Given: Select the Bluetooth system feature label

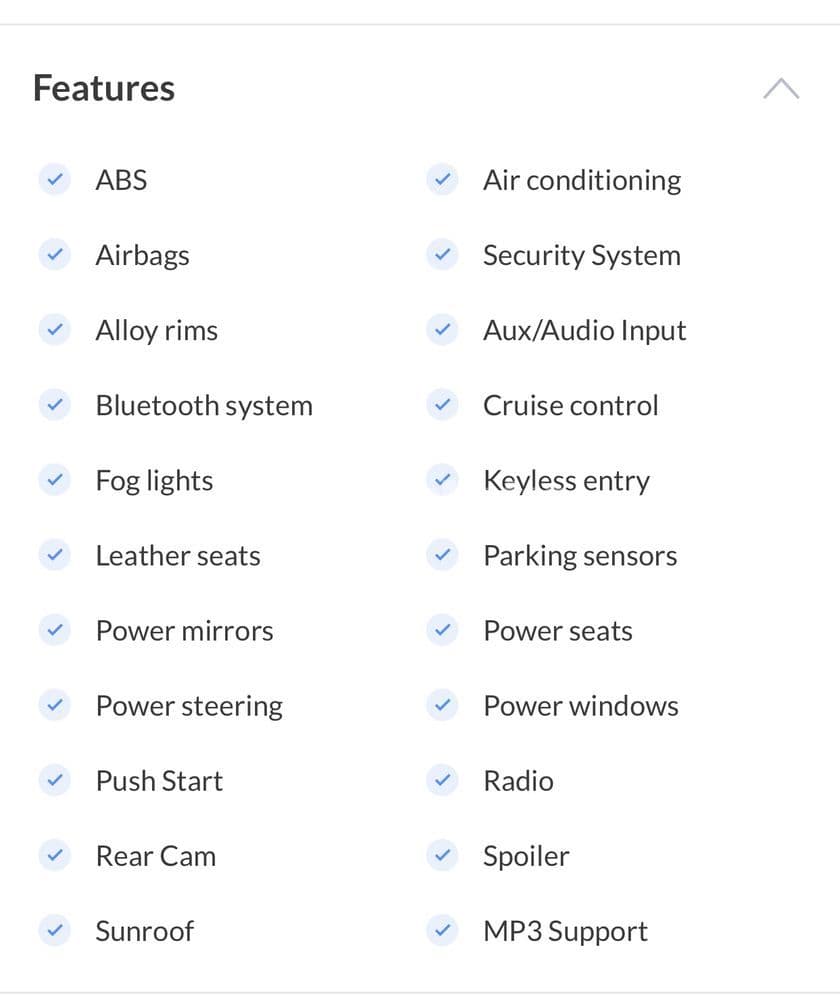Looking at the screenshot, I should pyautogui.click(x=204, y=405).
